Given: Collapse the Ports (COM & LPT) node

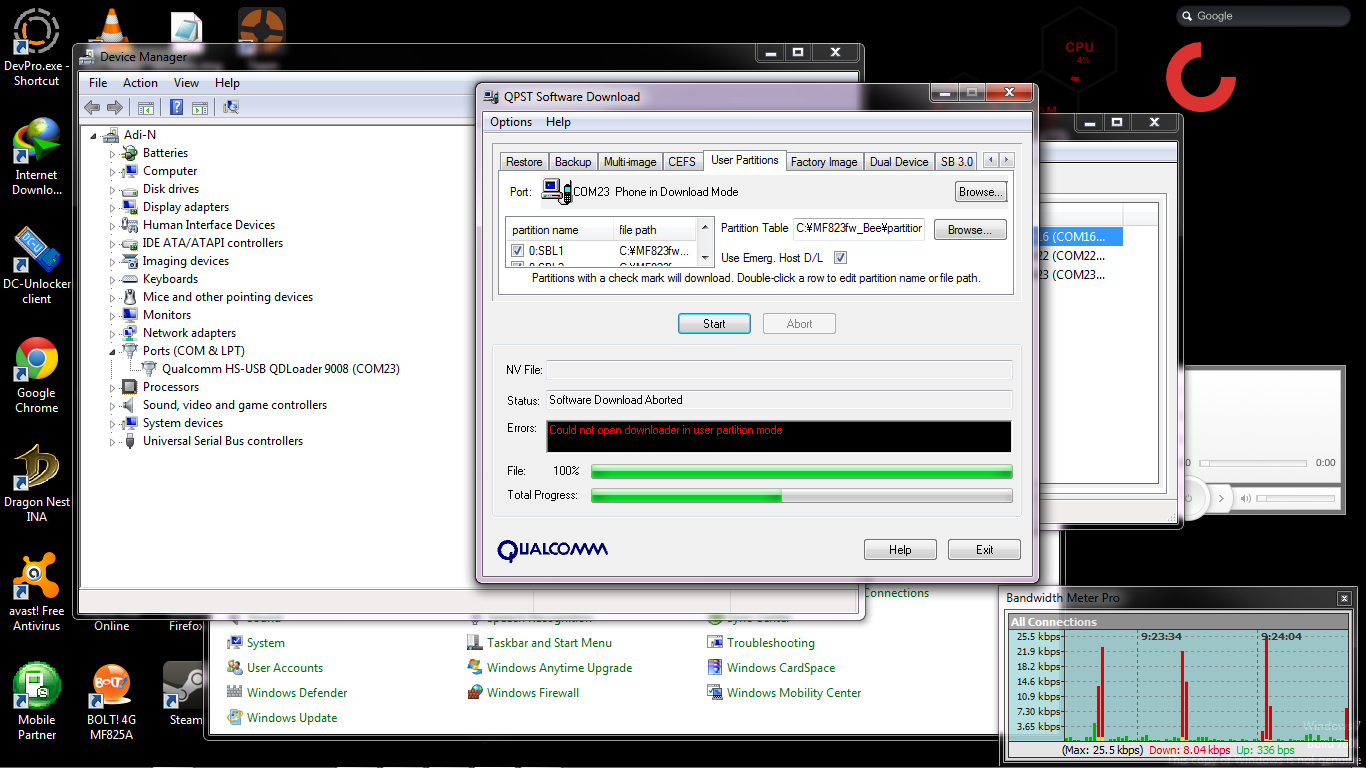Looking at the screenshot, I should click(110, 350).
